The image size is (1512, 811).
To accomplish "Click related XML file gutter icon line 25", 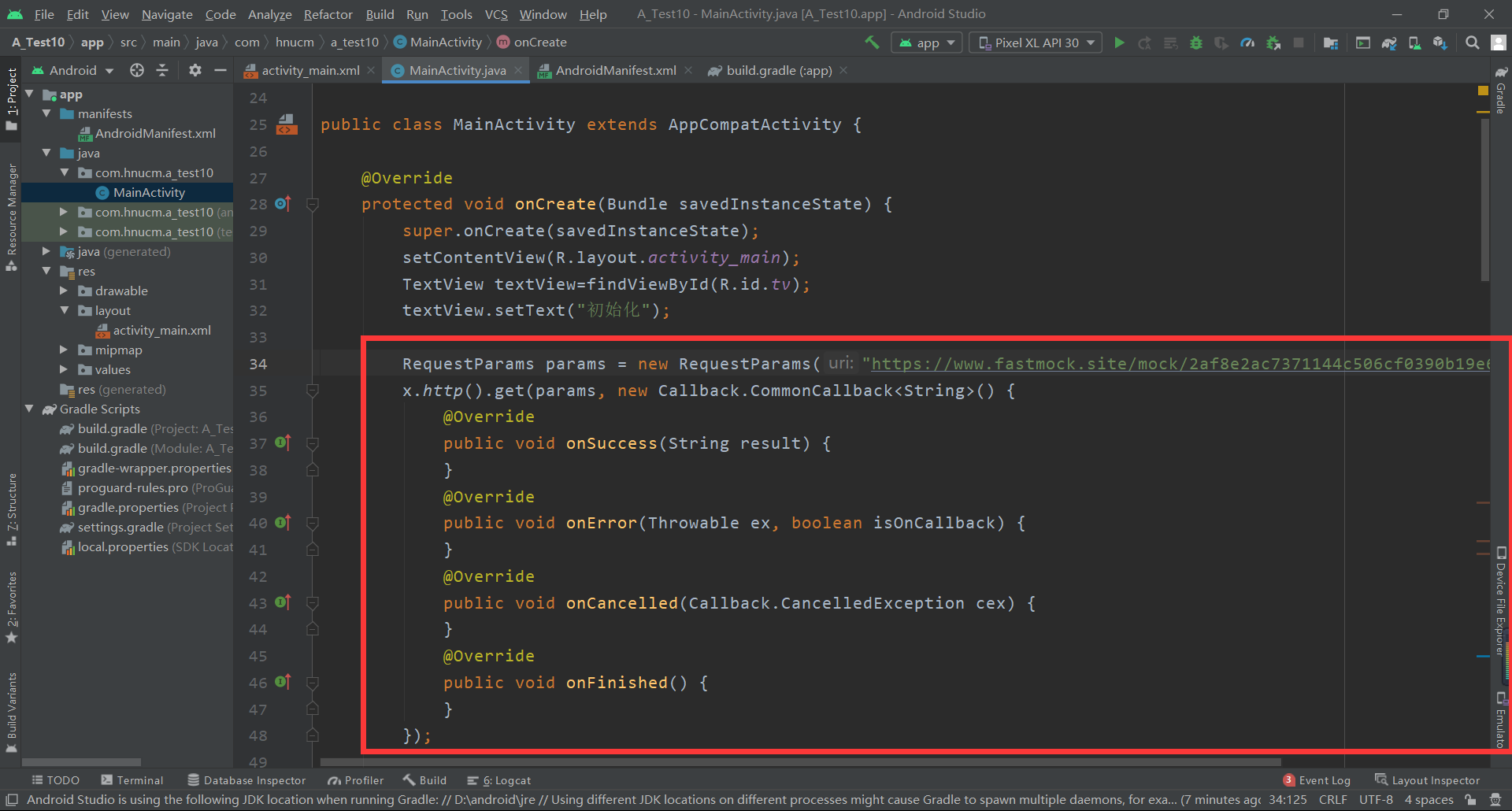I will pos(287,124).
